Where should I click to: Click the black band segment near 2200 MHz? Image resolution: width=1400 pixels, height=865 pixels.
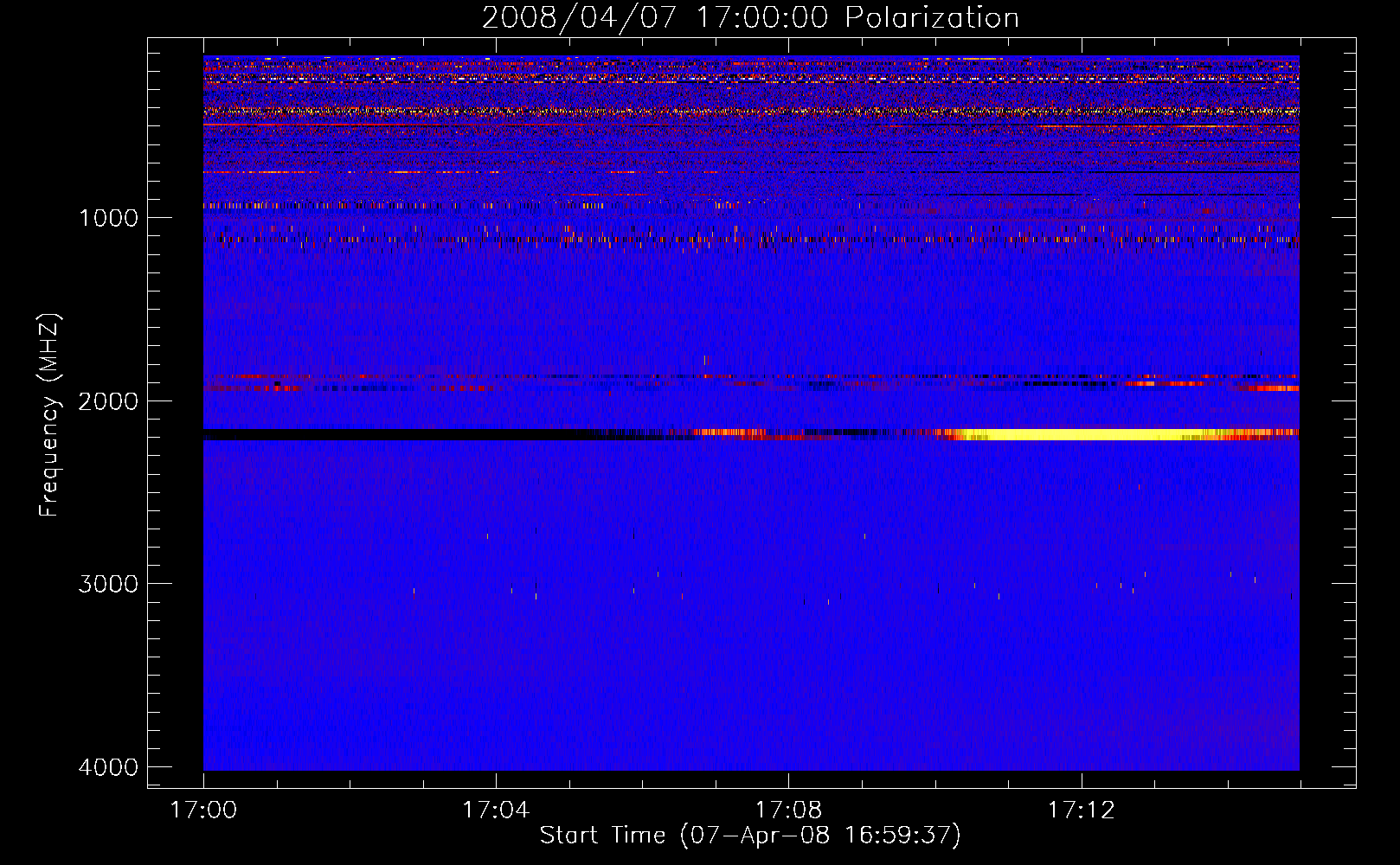click(x=402, y=434)
